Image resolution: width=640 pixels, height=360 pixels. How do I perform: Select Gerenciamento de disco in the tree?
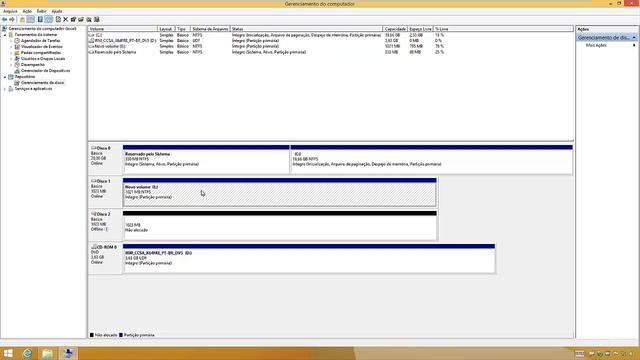(42, 82)
